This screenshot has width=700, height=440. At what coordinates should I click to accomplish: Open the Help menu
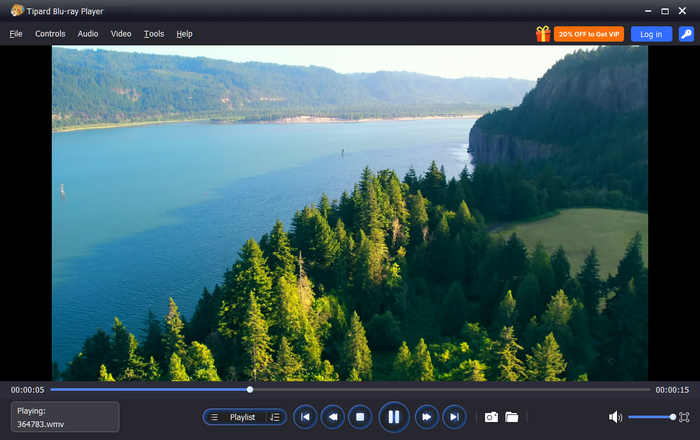coord(184,34)
